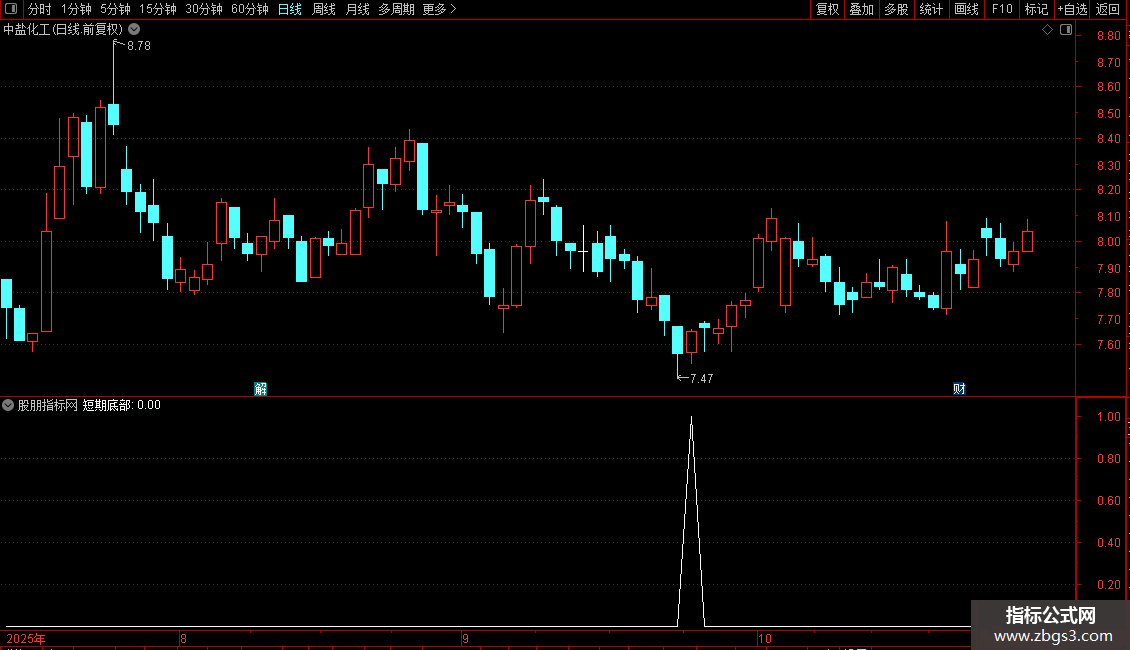This screenshot has height=650, width=1130.
Task: Click the month 9 axis label
Action: click(x=466, y=638)
